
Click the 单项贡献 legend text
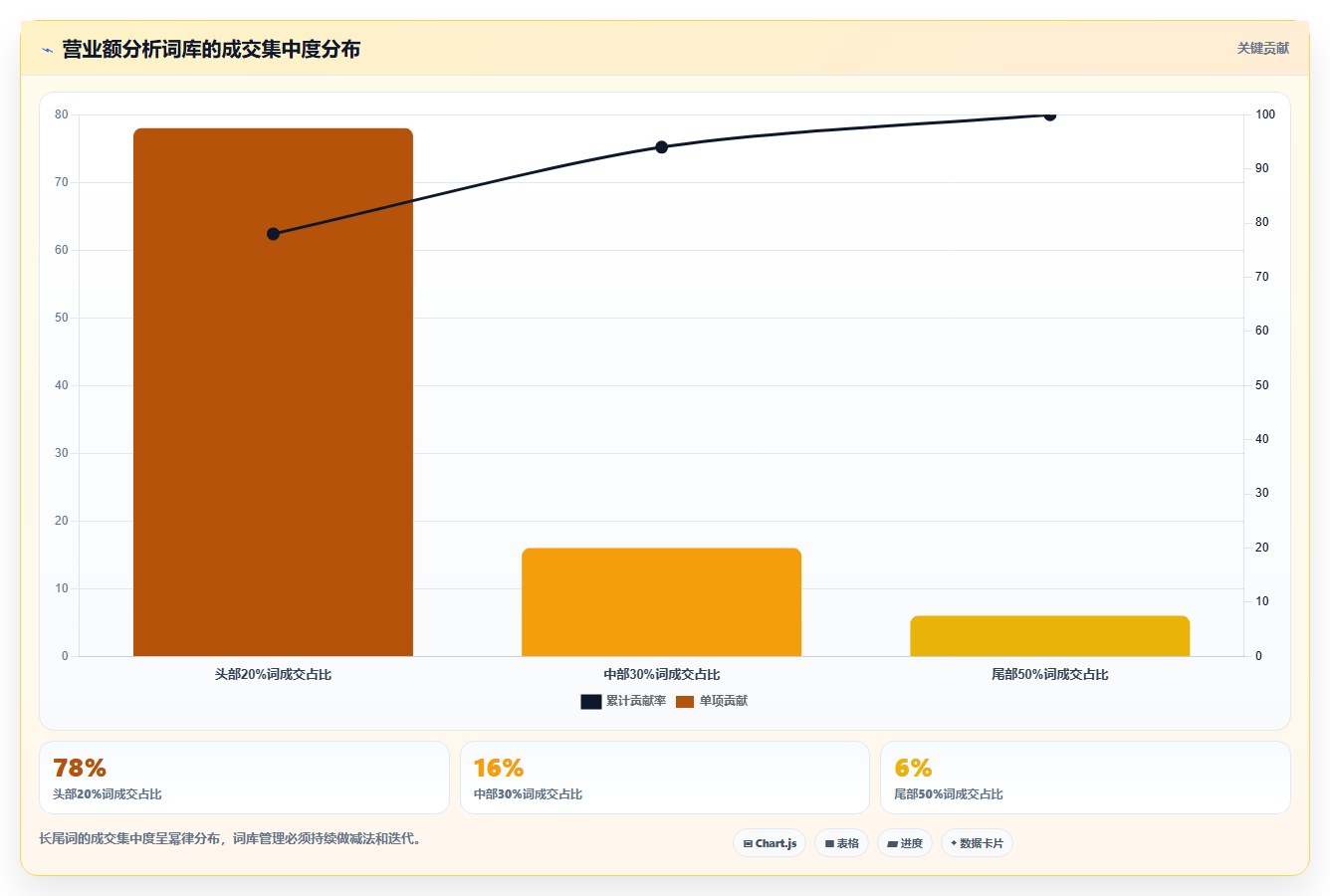point(724,702)
